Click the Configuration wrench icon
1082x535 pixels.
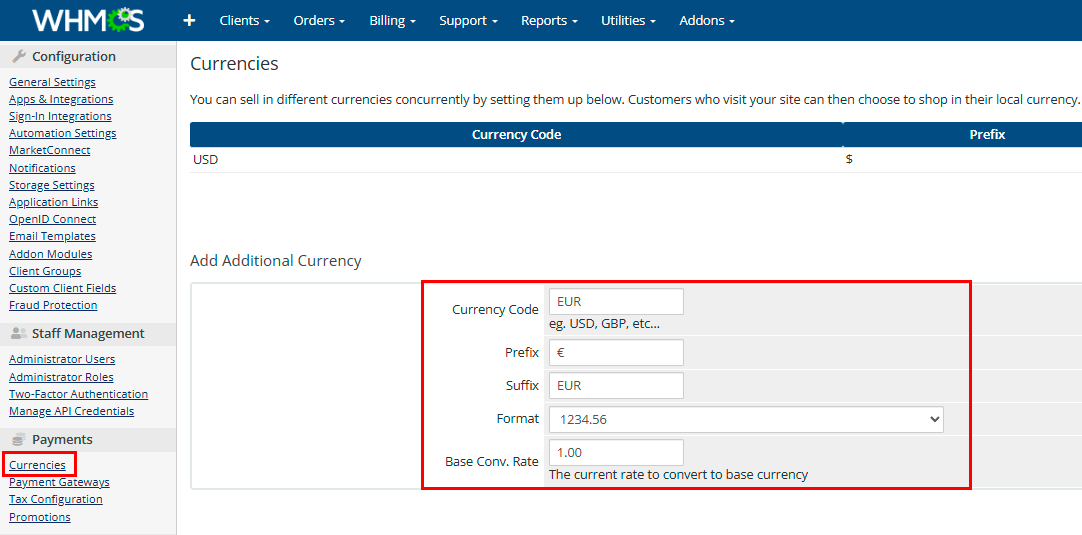(x=19, y=57)
